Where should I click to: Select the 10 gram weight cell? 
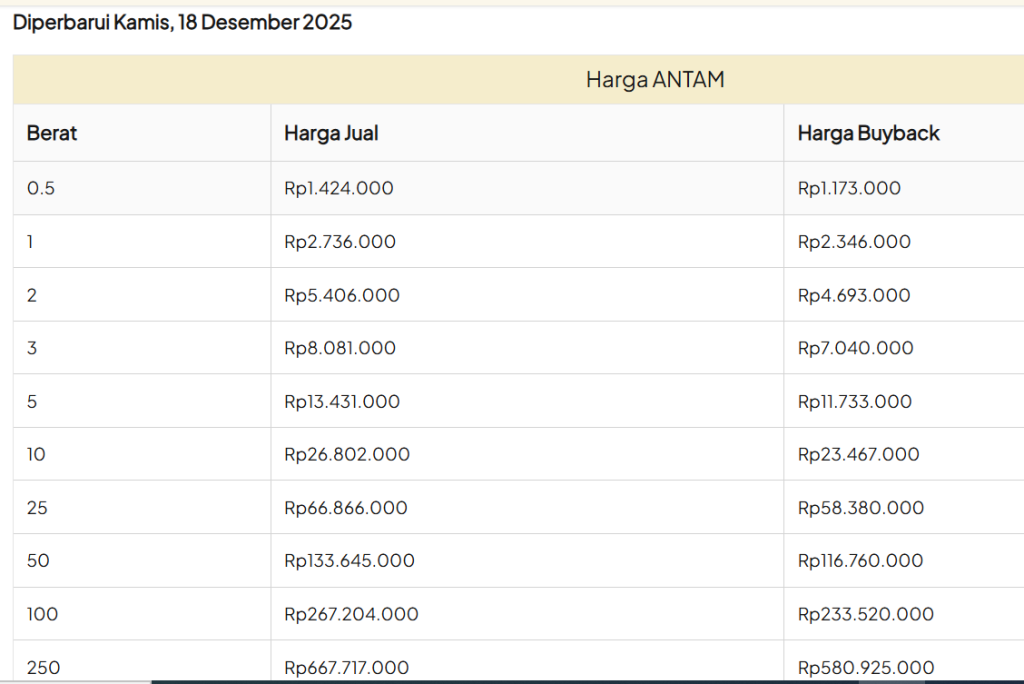tap(37, 454)
